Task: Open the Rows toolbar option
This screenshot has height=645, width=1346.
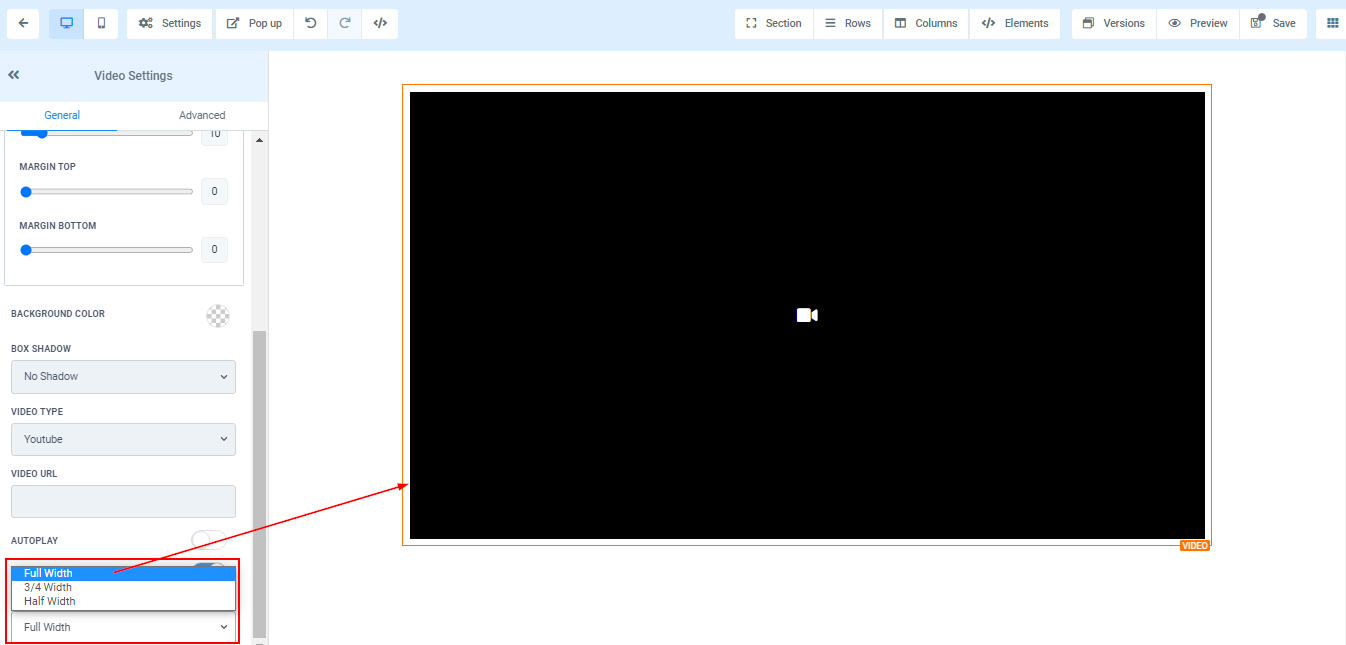Action: (x=848, y=24)
